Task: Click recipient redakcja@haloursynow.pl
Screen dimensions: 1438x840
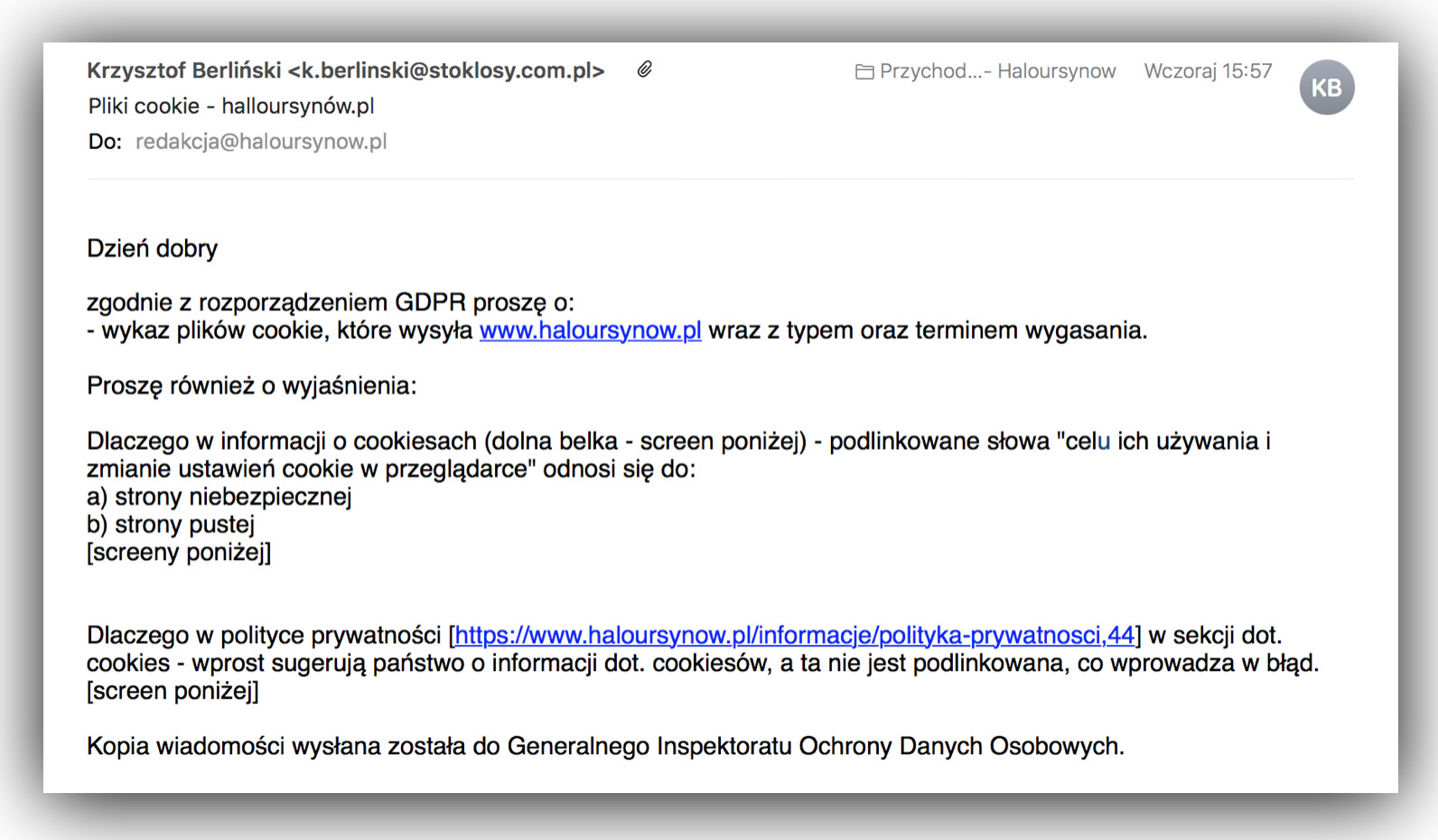Action: 261,142
